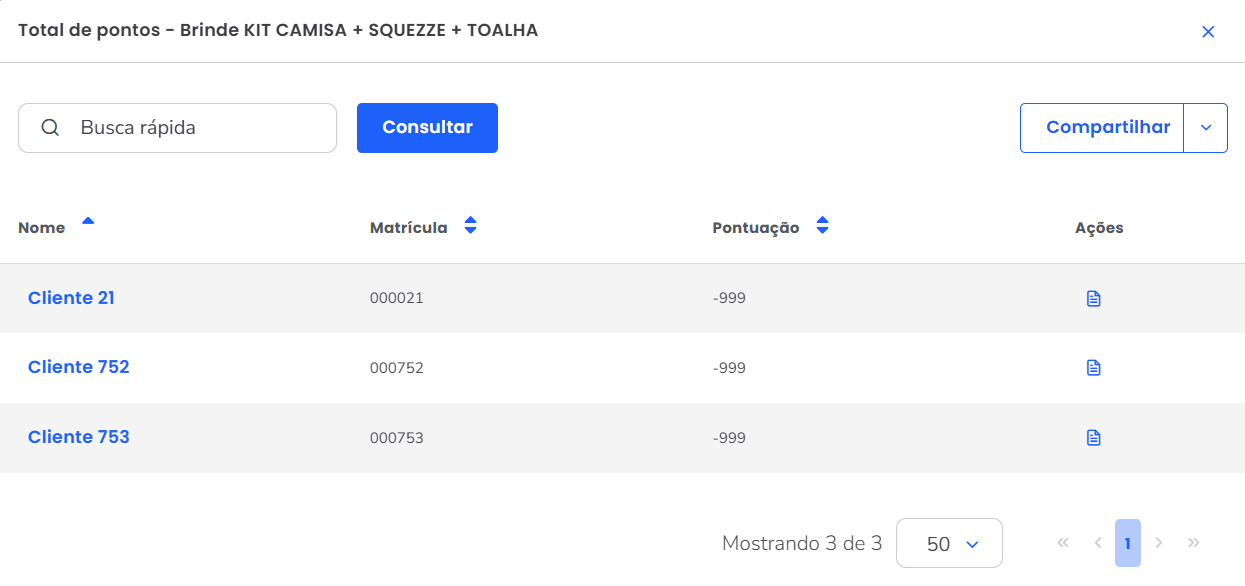Go to previous page arrow
The width and height of the screenshot is (1245, 586).
coord(1097,543)
